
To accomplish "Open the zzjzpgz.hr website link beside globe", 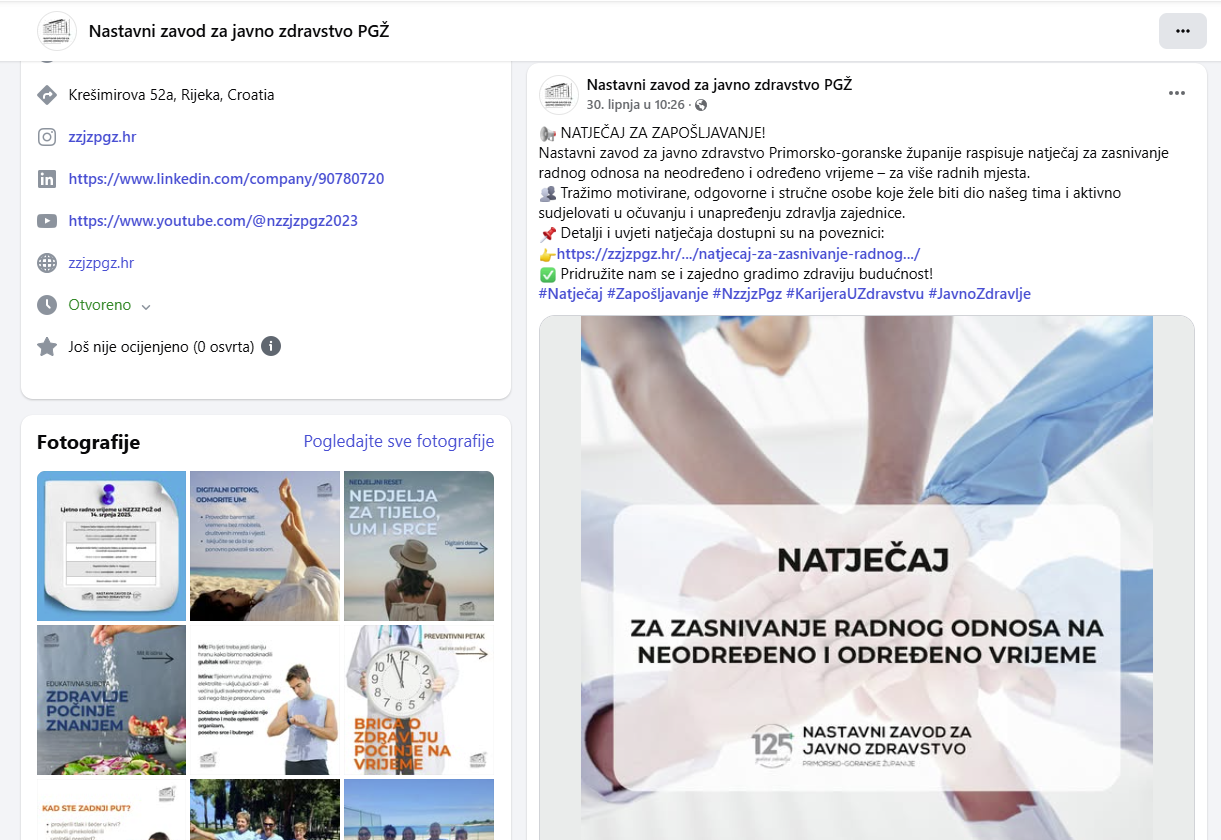I will pos(101,263).
